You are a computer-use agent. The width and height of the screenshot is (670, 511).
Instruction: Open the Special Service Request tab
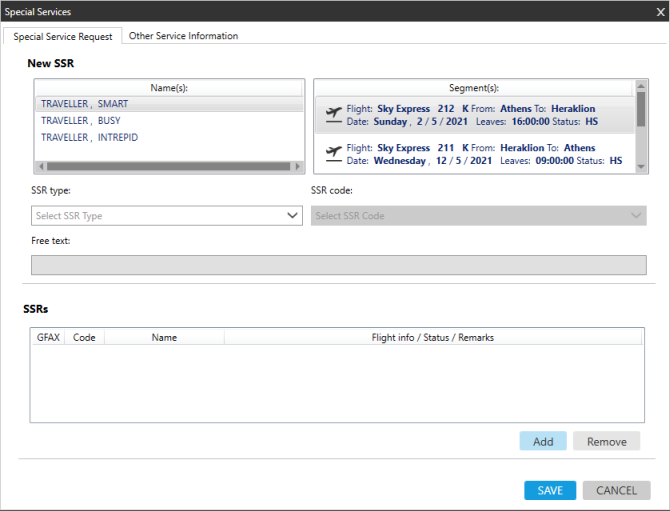pos(63,37)
